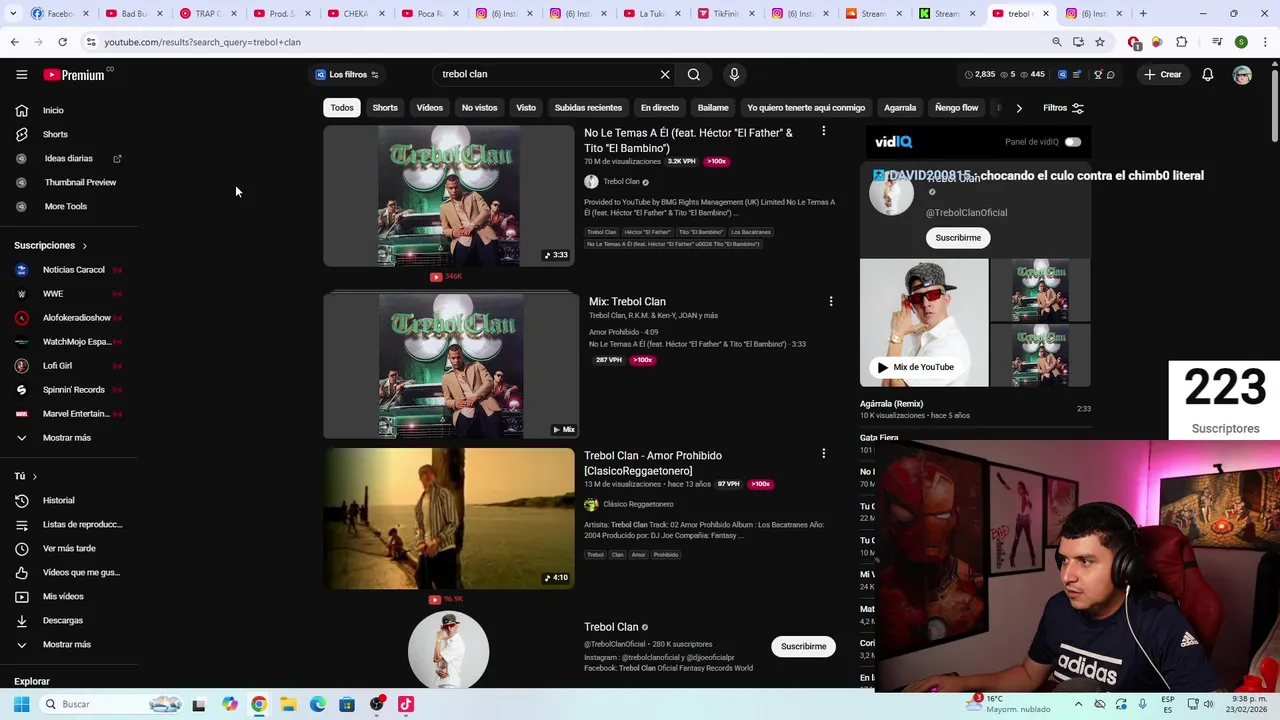
Task: Select the Ñengo flow chip
Action: pos(956,108)
